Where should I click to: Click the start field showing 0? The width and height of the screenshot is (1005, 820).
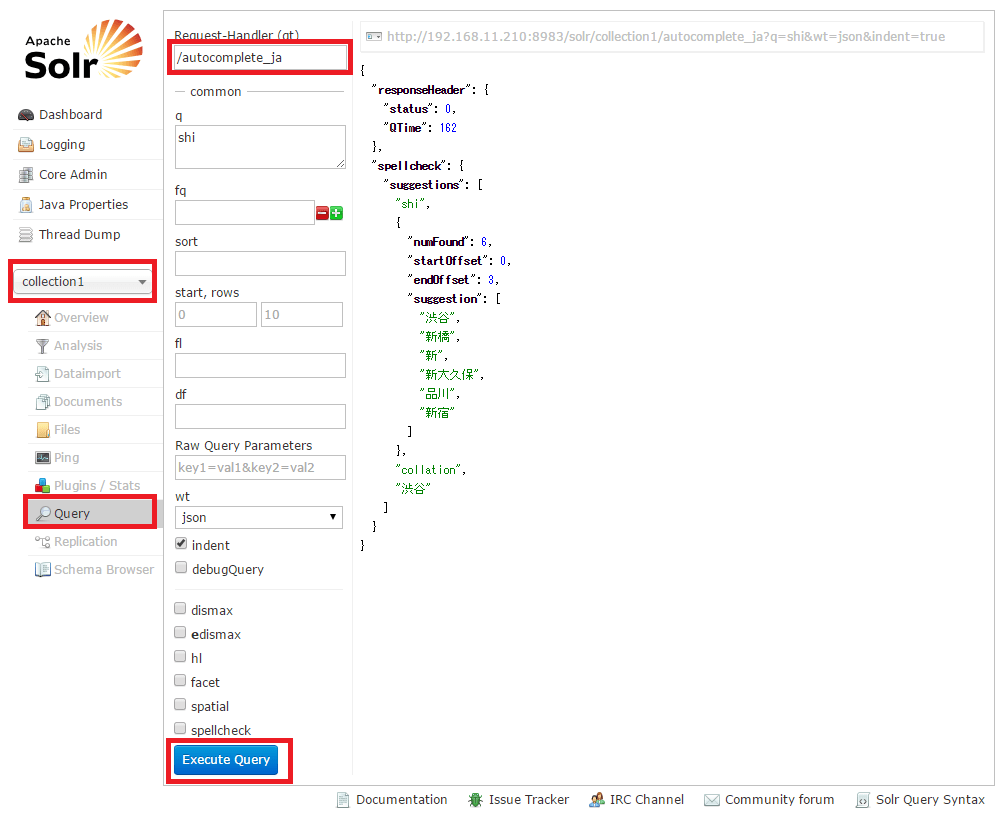tap(216, 315)
